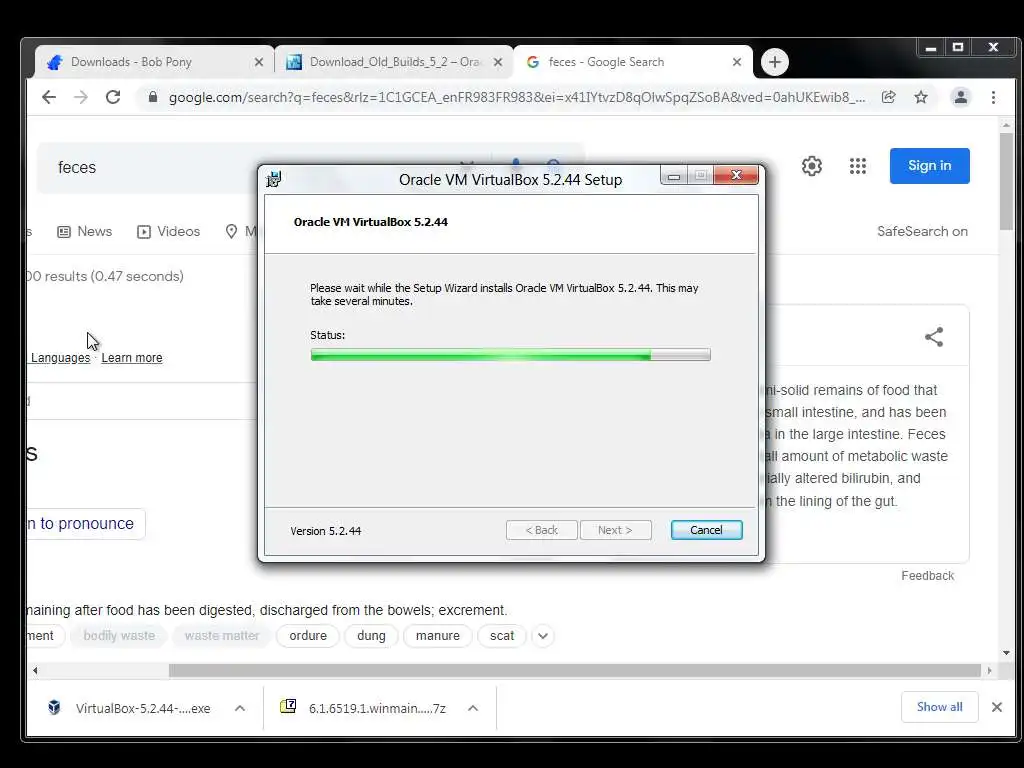Open the VirtualBox-5.2.44 exe download item
Screen dimensions: 1024x768
tap(142, 708)
